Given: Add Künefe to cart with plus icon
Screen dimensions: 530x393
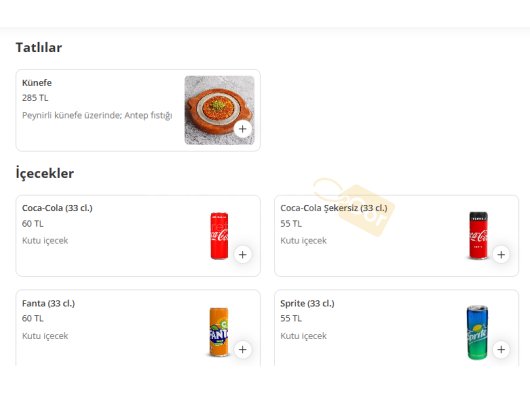Looking at the screenshot, I should pos(242,129).
